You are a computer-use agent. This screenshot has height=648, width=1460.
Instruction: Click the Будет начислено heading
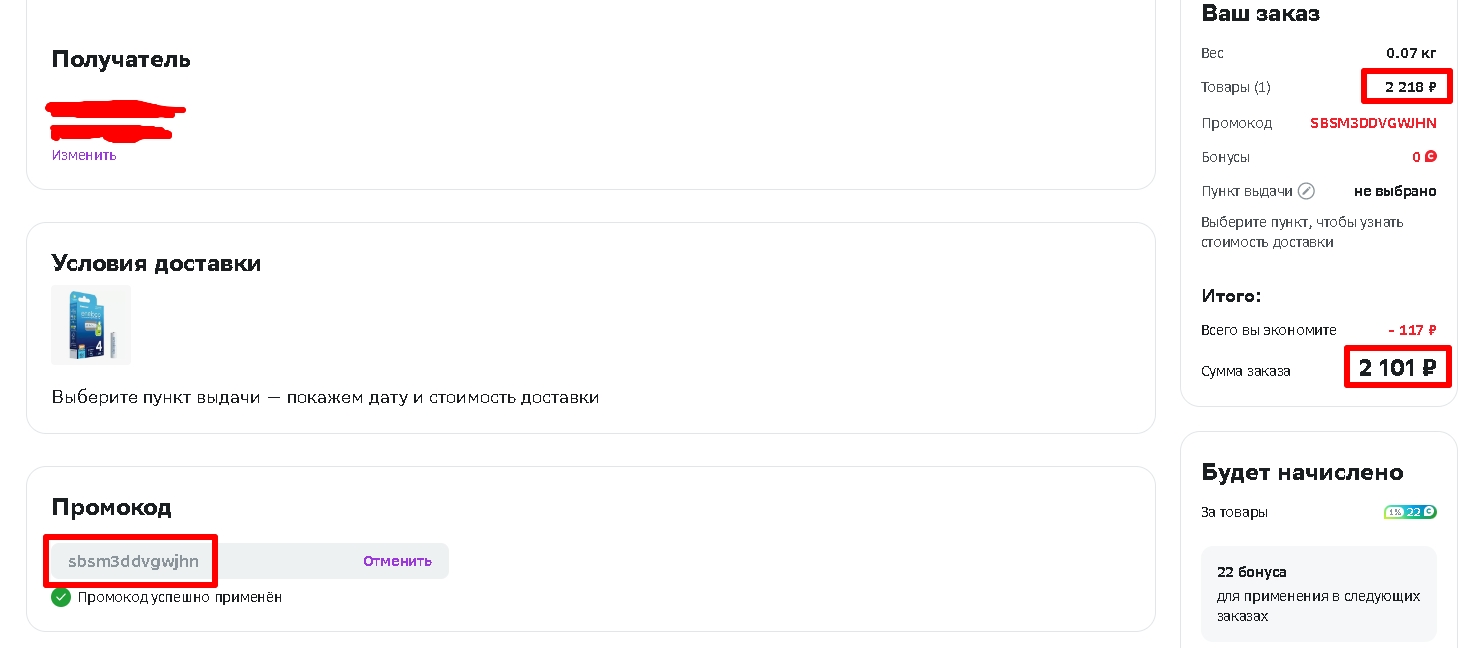(x=1302, y=472)
